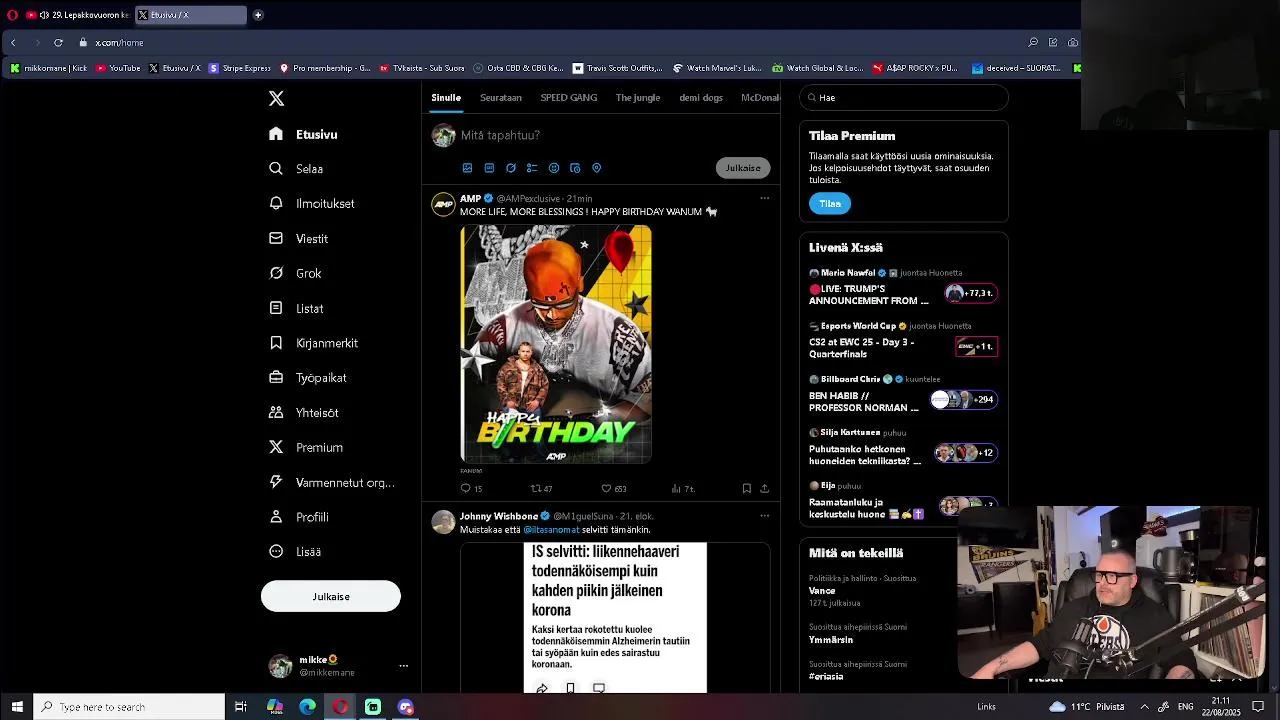Click the Kirjanmerkit bookmark icon

tap(276, 343)
